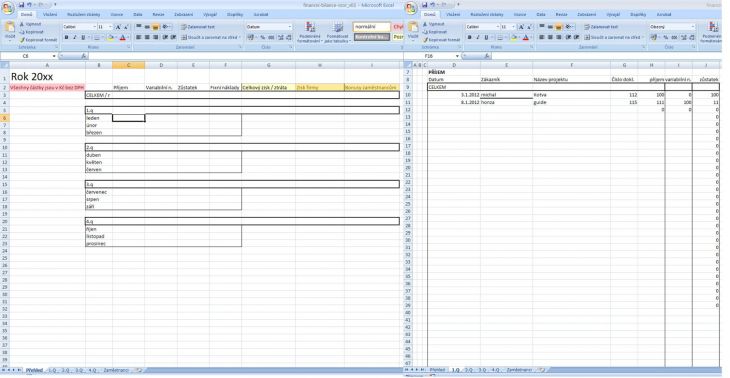Image resolution: width=730 pixels, height=378 pixels.
Task: Click Sloučit a zarovnat na střed in the PŘÍJEM window
Action: (615, 37)
